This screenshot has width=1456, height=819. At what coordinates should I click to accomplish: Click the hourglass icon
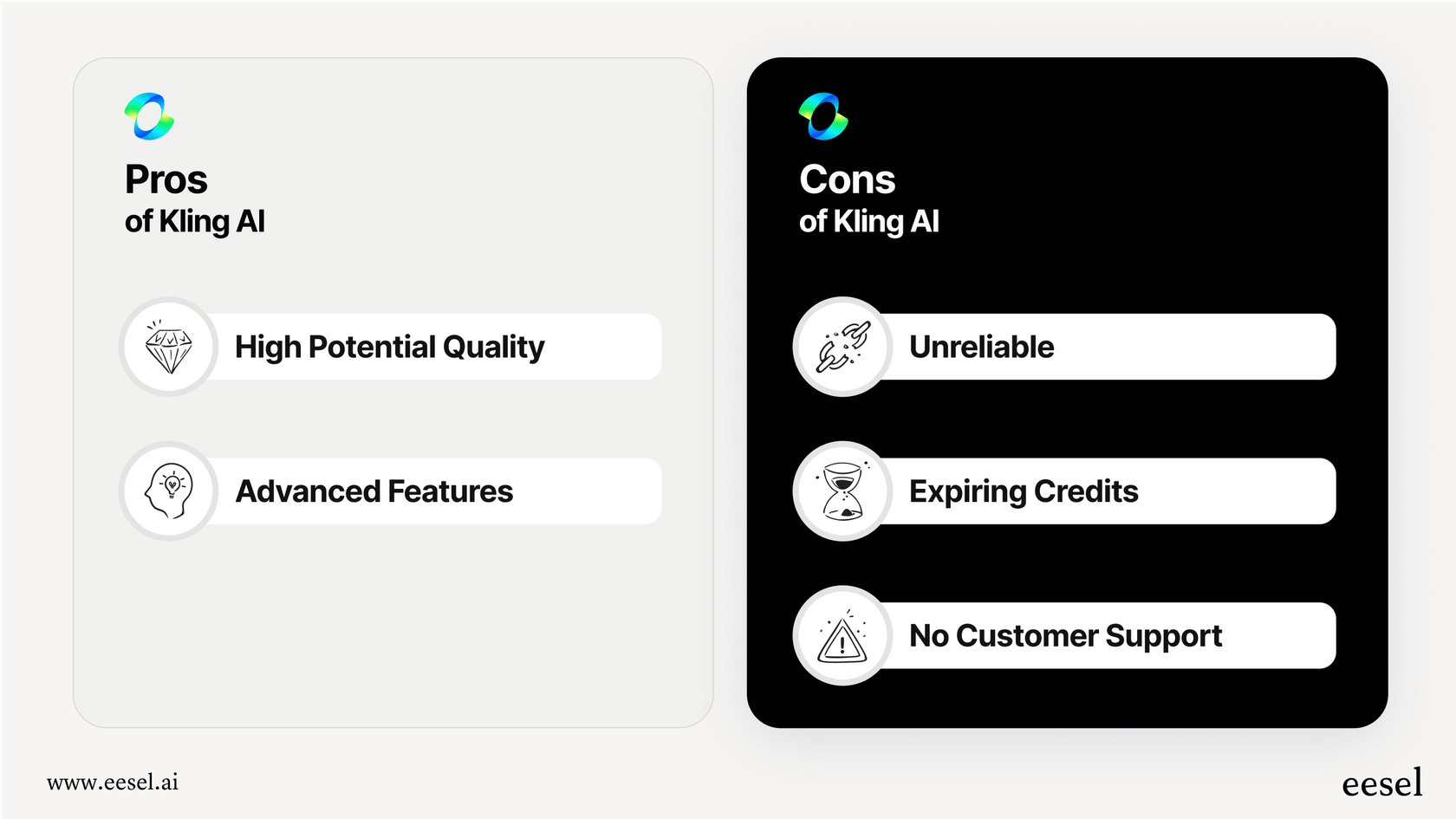pos(842,491)
